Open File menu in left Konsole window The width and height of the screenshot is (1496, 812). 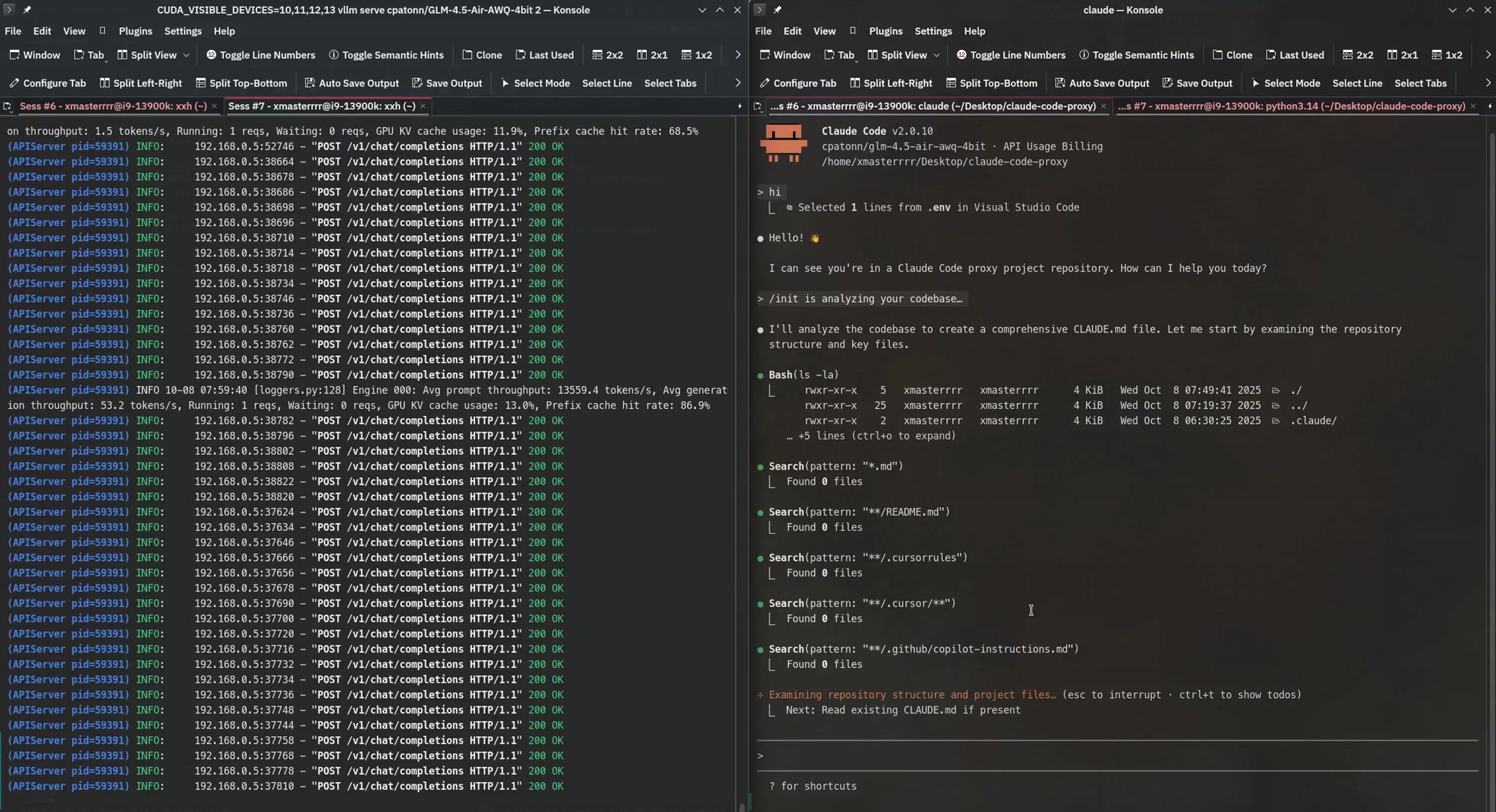click(13, 31)
